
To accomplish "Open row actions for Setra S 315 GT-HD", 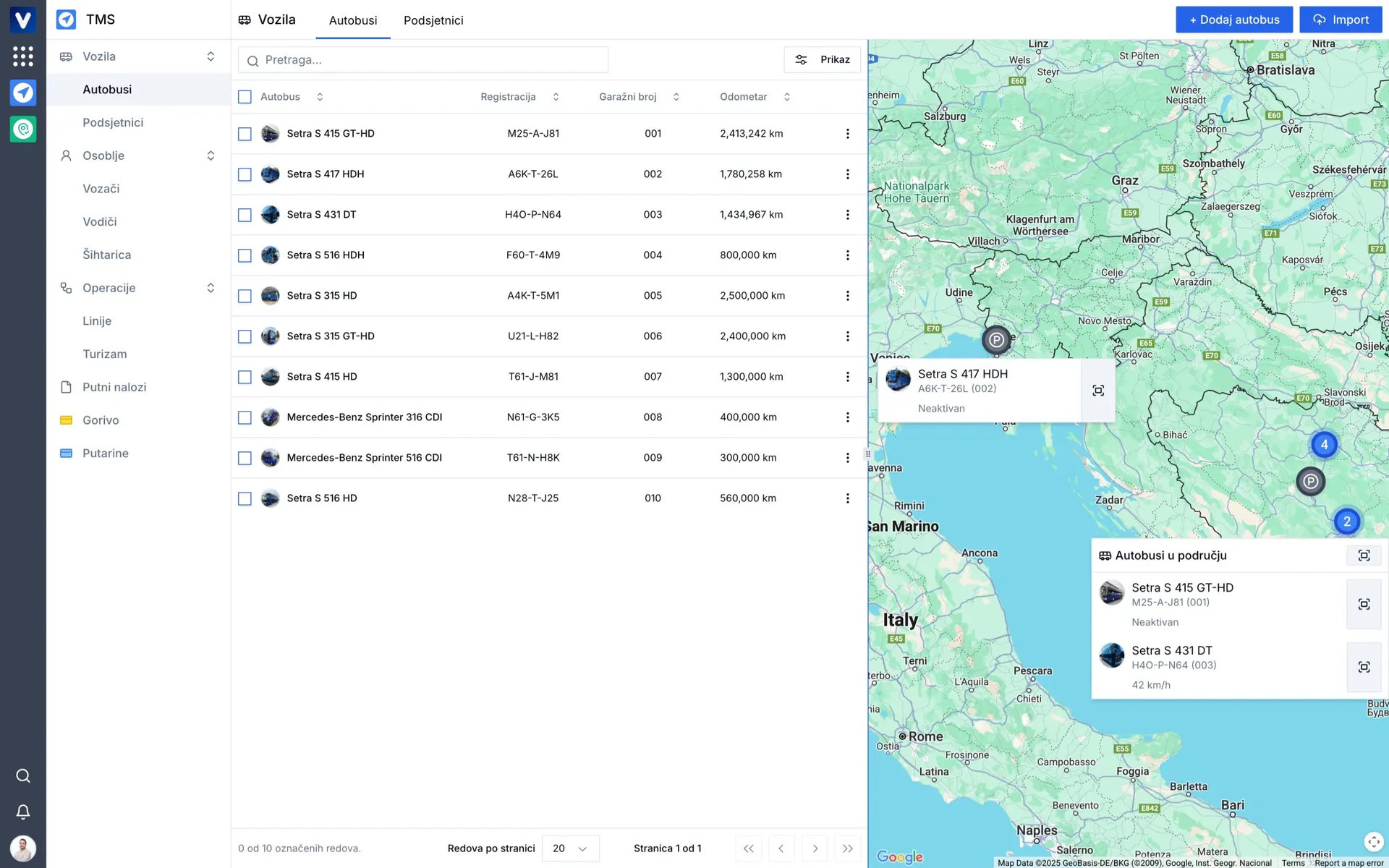I will coord(848,336).
